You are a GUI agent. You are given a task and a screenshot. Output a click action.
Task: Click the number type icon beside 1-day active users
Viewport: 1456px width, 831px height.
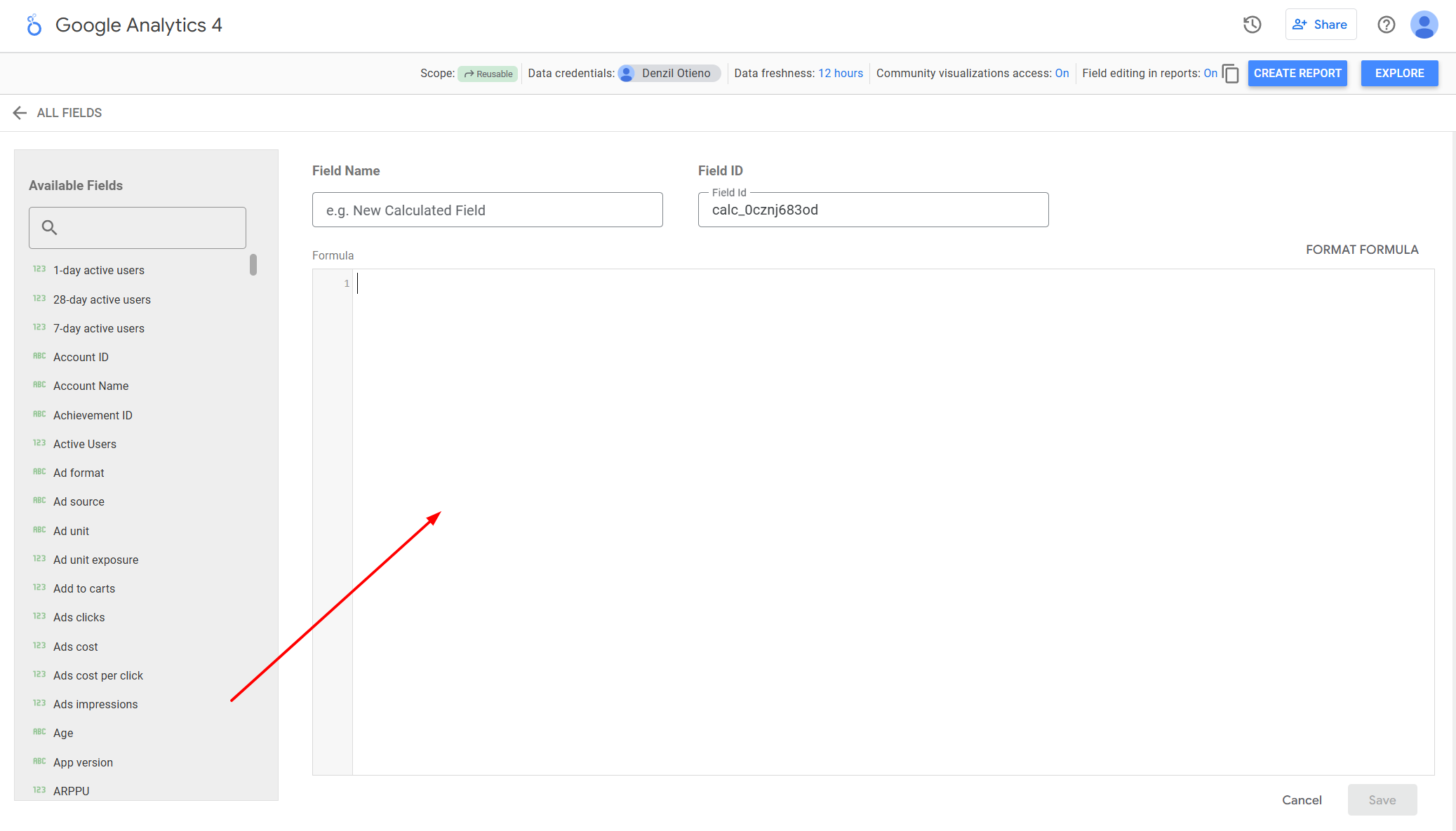39,269
